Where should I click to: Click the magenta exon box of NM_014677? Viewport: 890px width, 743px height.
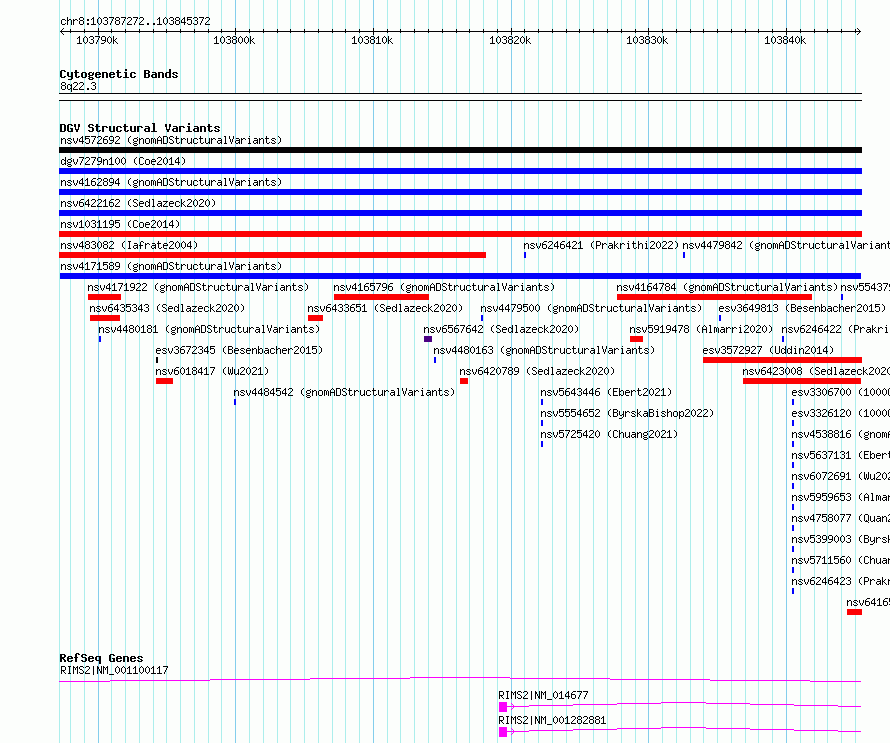click(503, 707)
